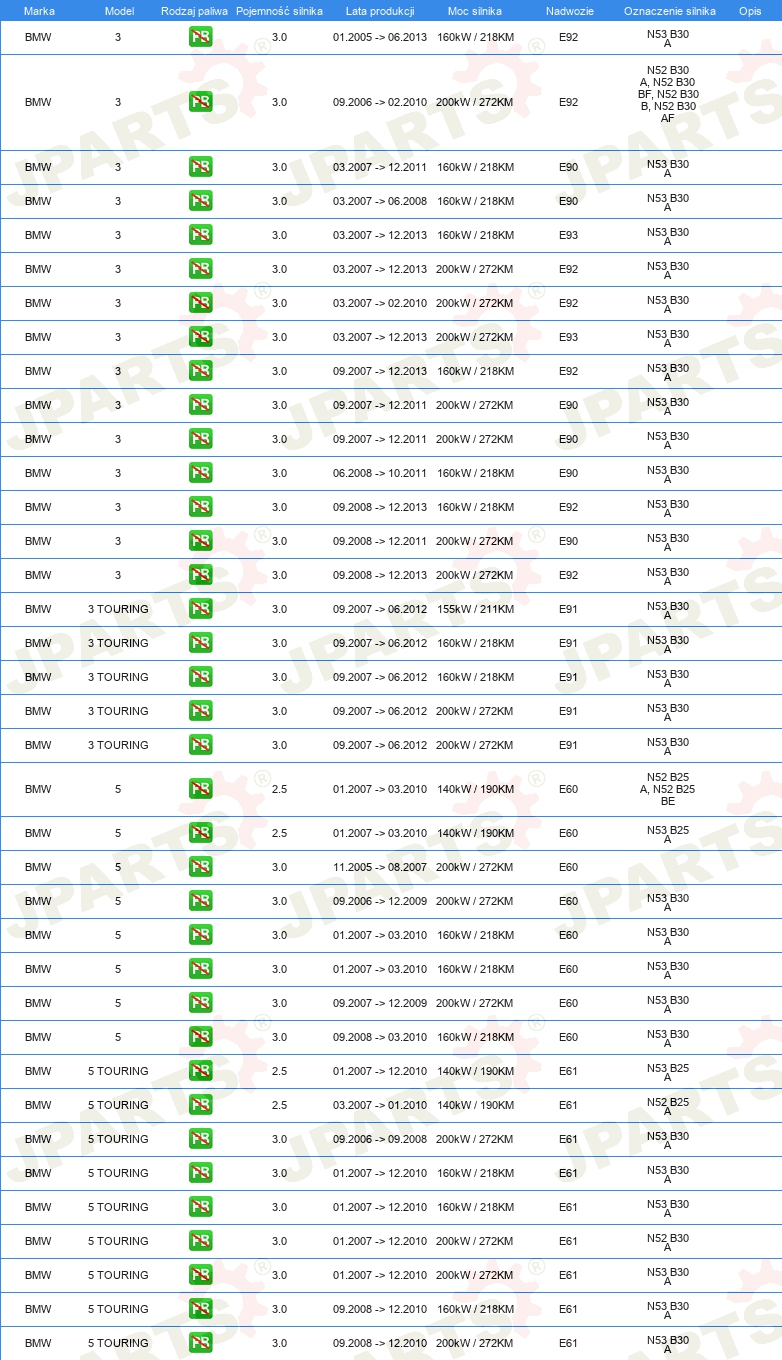Click the multi-line engine code cell starting N52 B30 A
The image size is (782, 1360).
click(x=668, y=94)
